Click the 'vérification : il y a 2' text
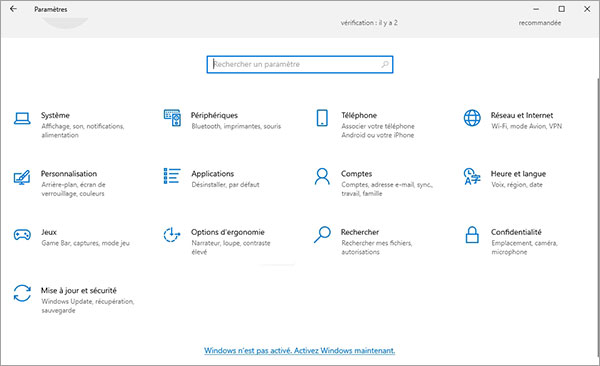The image size is (600, 366). 369,23
